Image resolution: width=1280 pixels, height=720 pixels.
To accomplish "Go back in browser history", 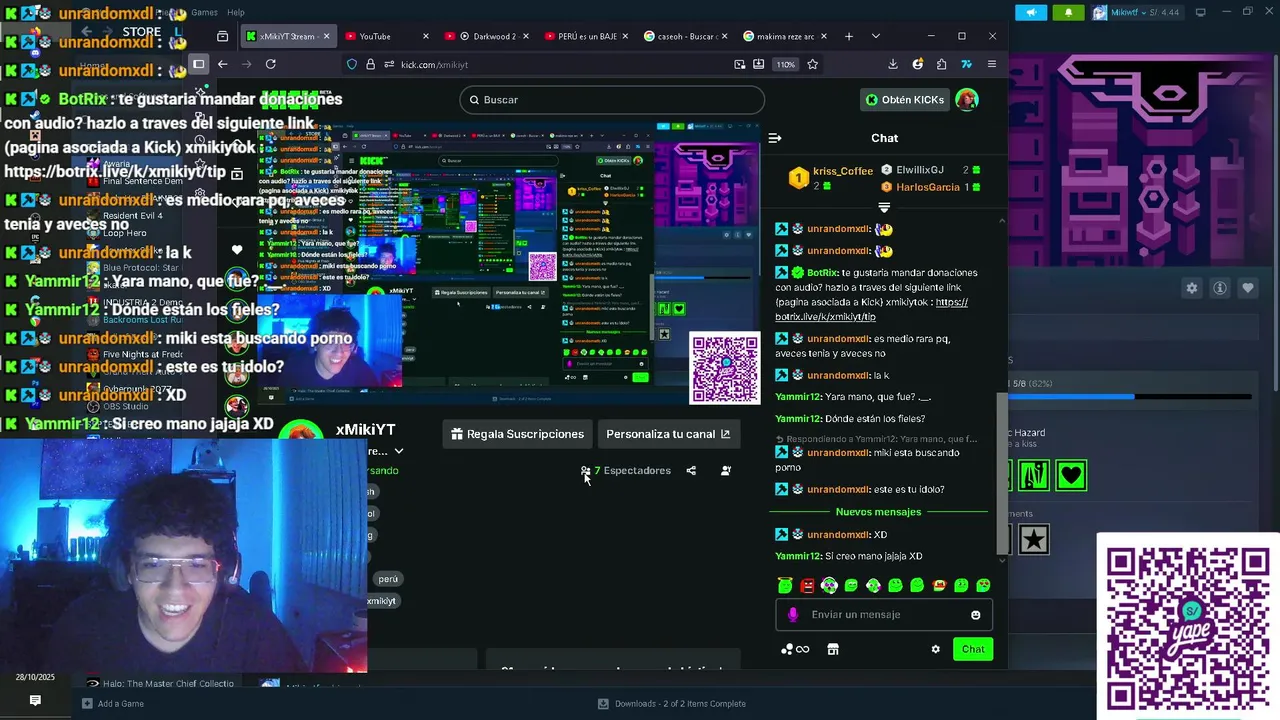I will [x=222, y=64].
